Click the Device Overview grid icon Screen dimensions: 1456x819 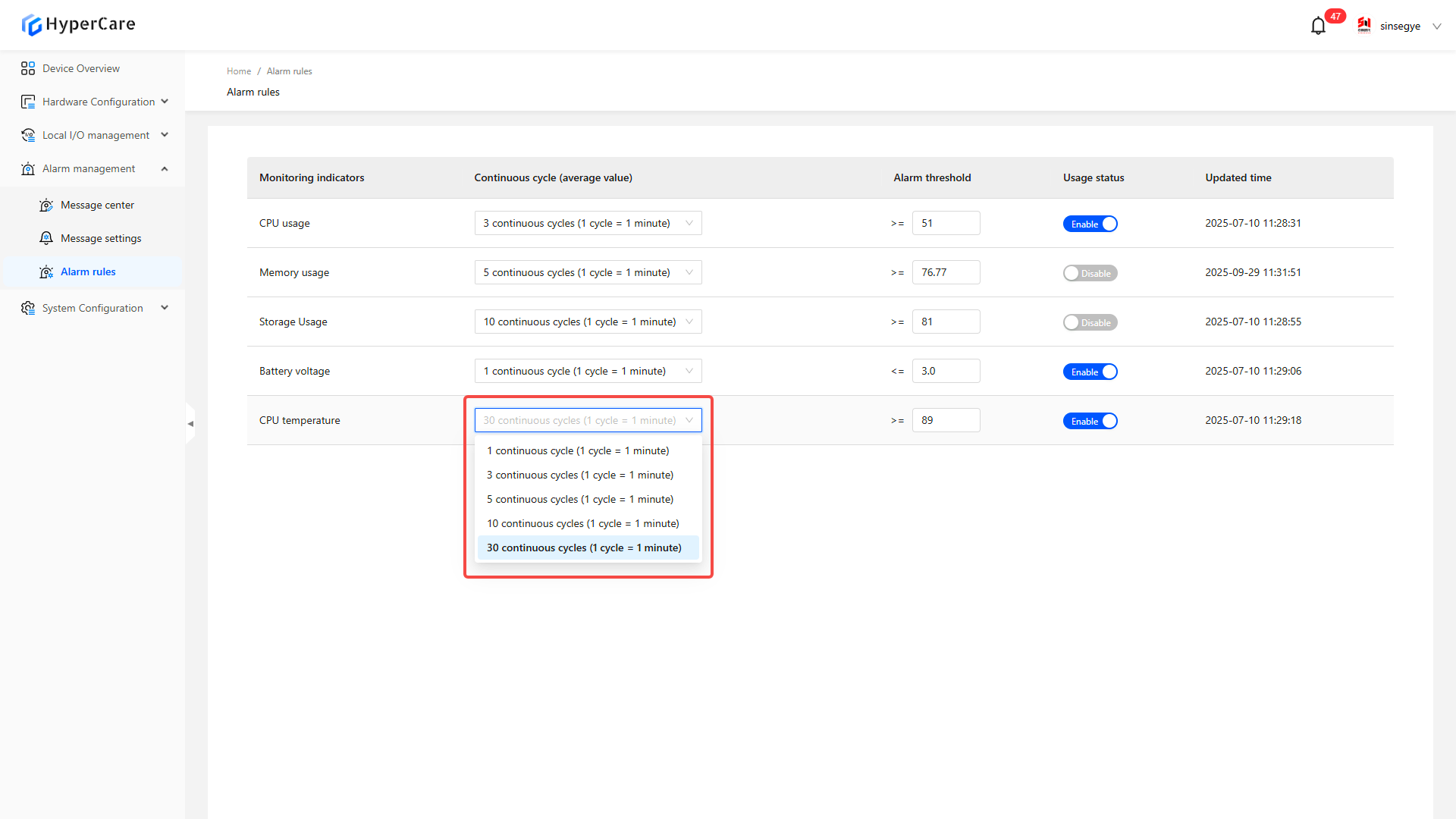28,68
